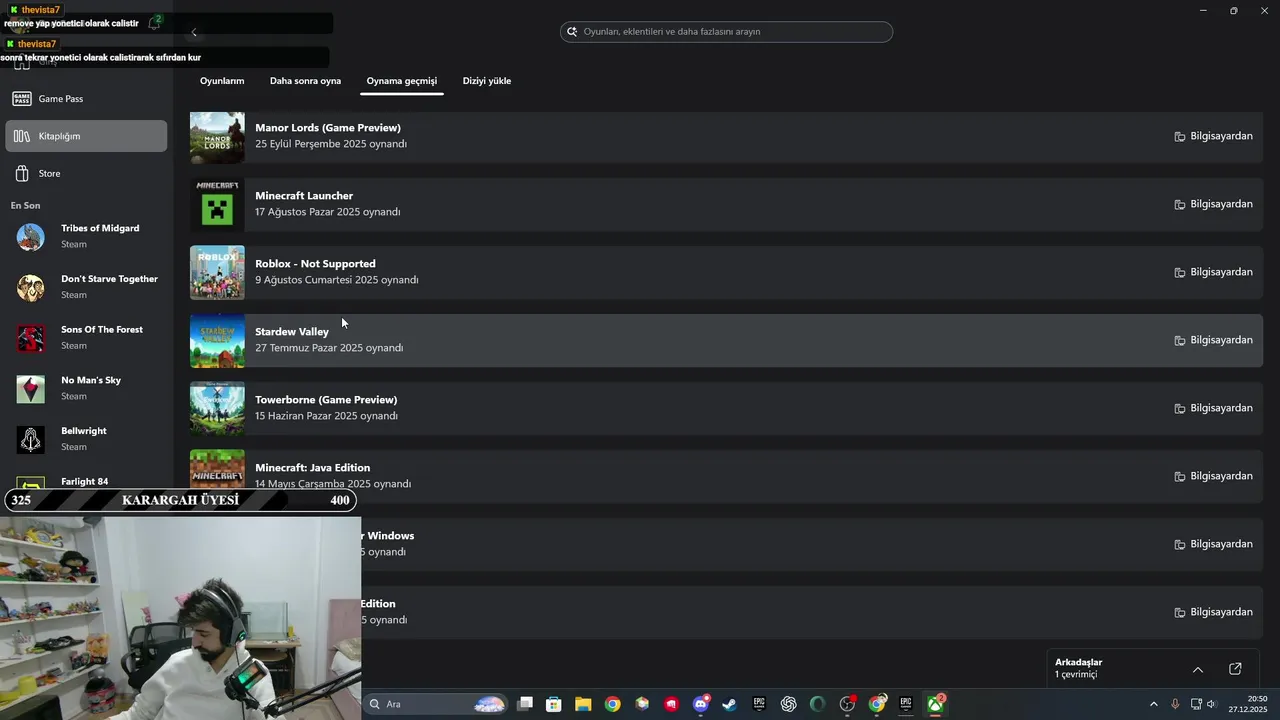The width and height of the screenshot is (1280, 720).
Task: Focus the game search field
Action: [726, 32]
